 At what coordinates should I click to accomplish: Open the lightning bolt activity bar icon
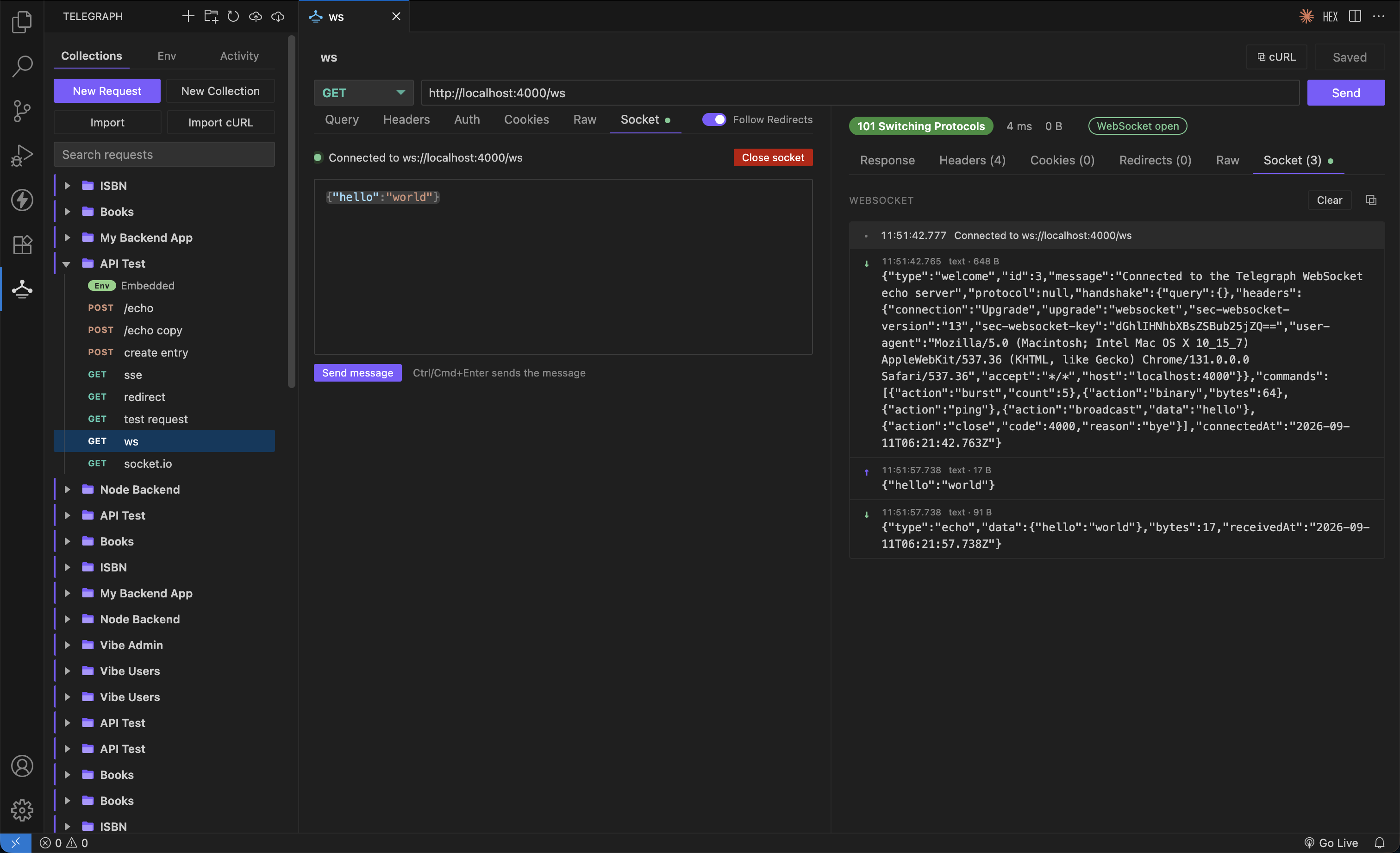click(x=22, y=200)
